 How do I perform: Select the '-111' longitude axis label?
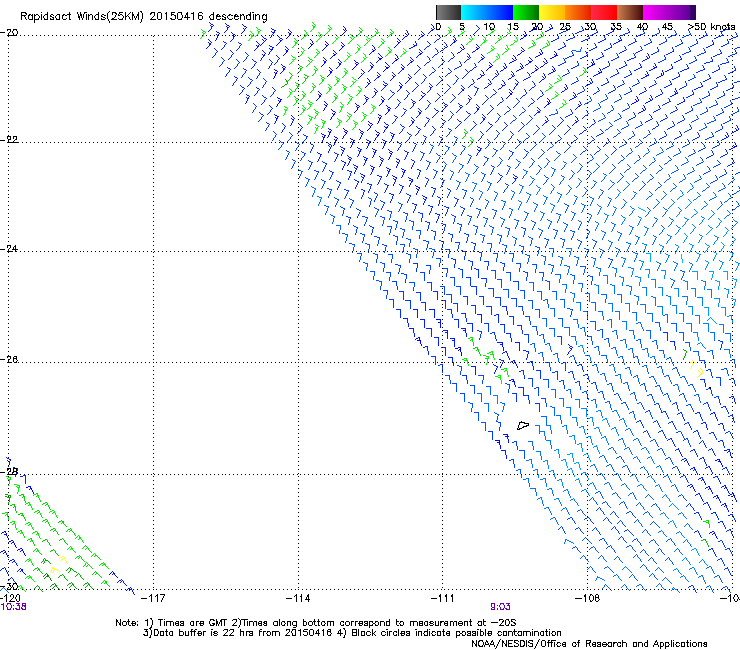443,599
